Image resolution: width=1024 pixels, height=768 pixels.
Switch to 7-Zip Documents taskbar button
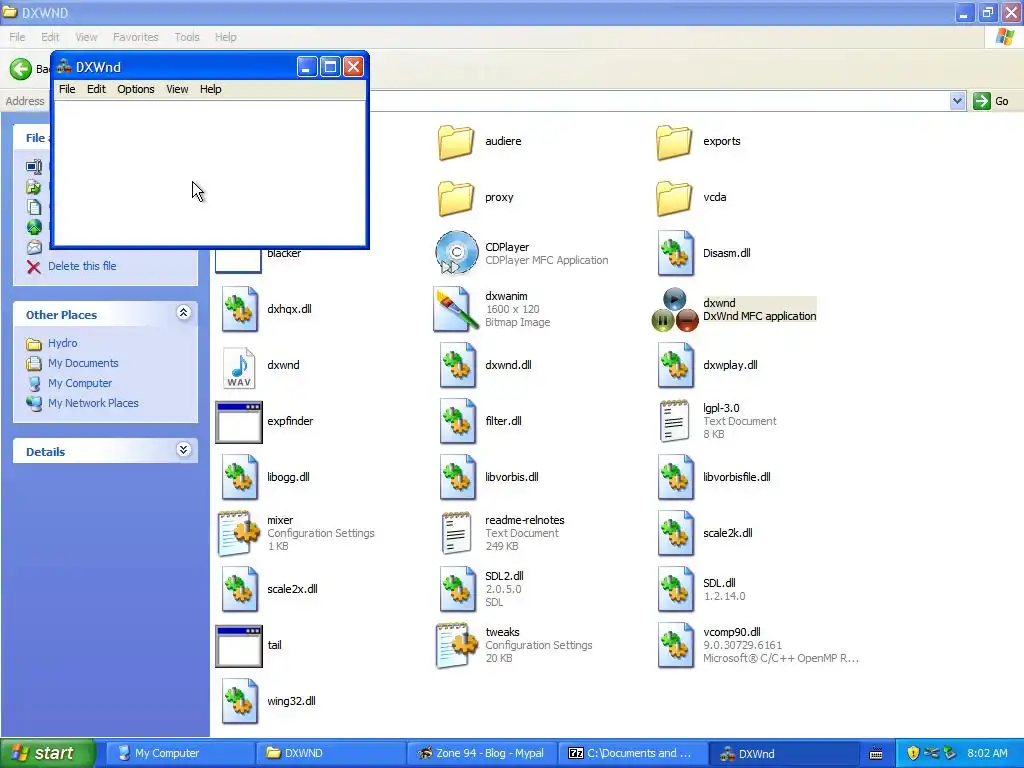tap(633, 754)
